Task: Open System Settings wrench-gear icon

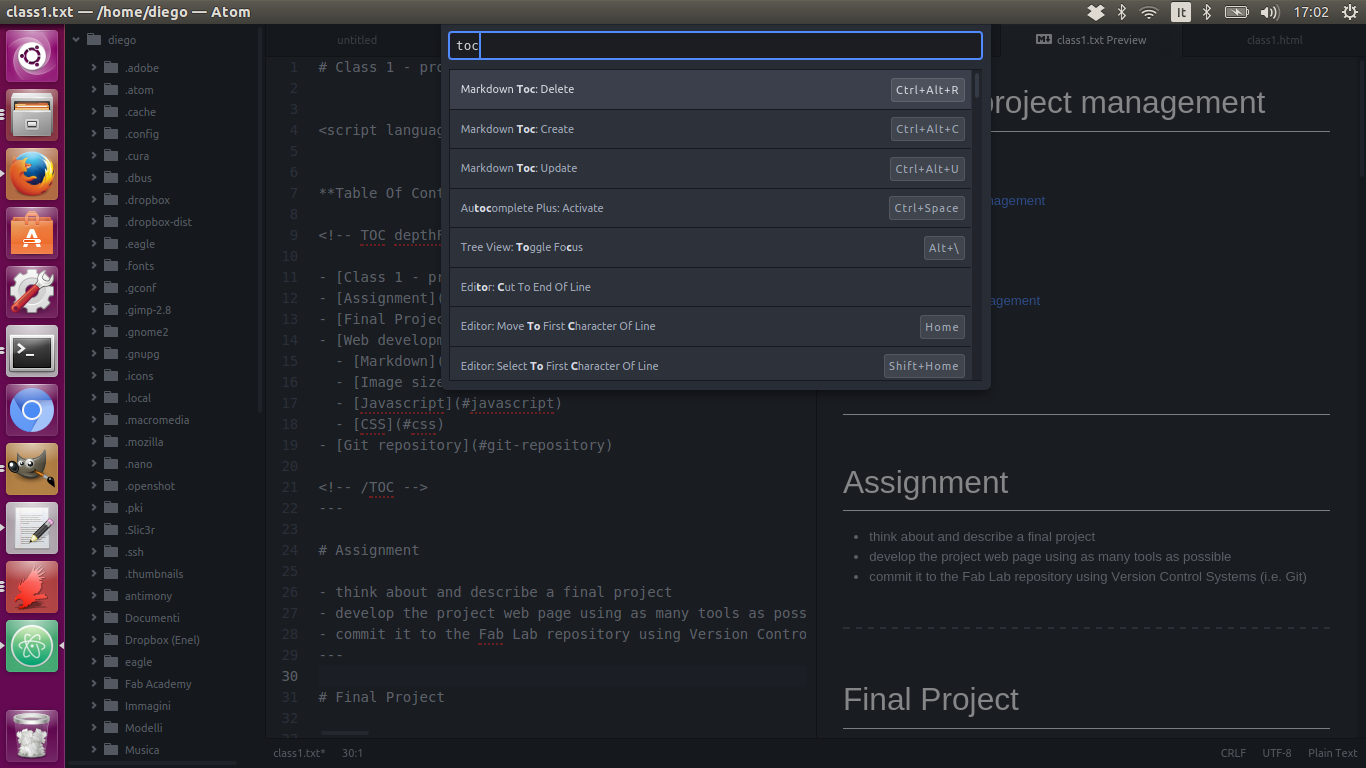Action: [33, 292]
